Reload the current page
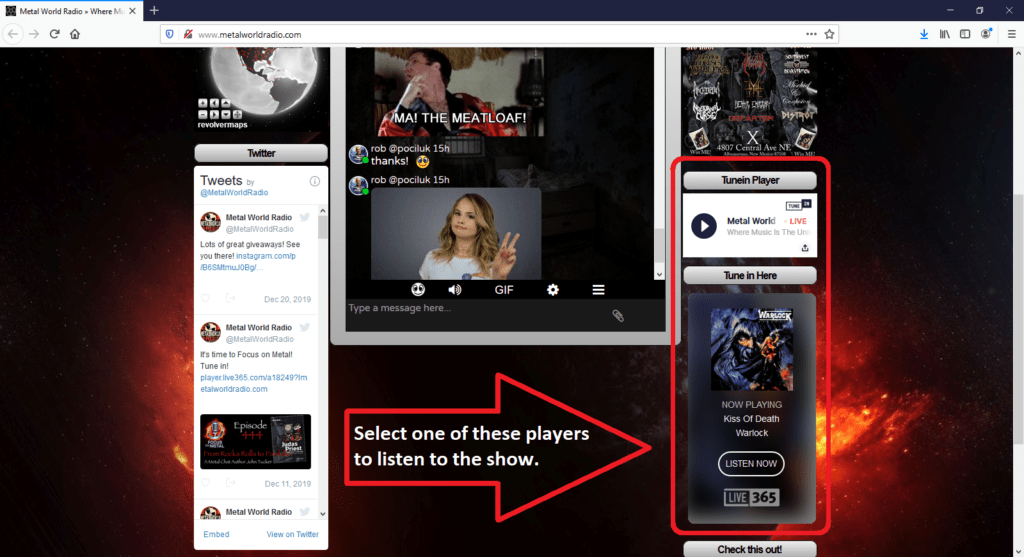 tap(55, 34)
